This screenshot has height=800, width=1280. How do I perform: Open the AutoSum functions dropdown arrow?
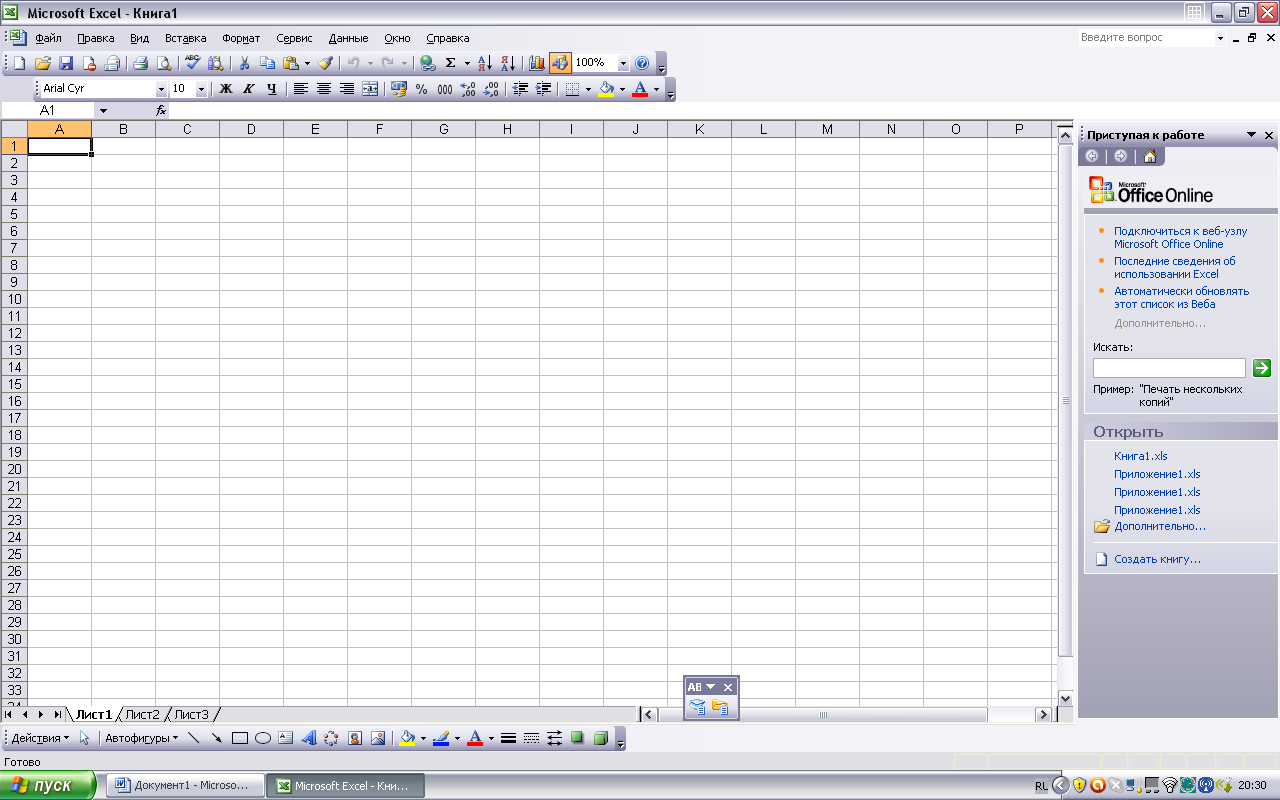click(467, 63)
